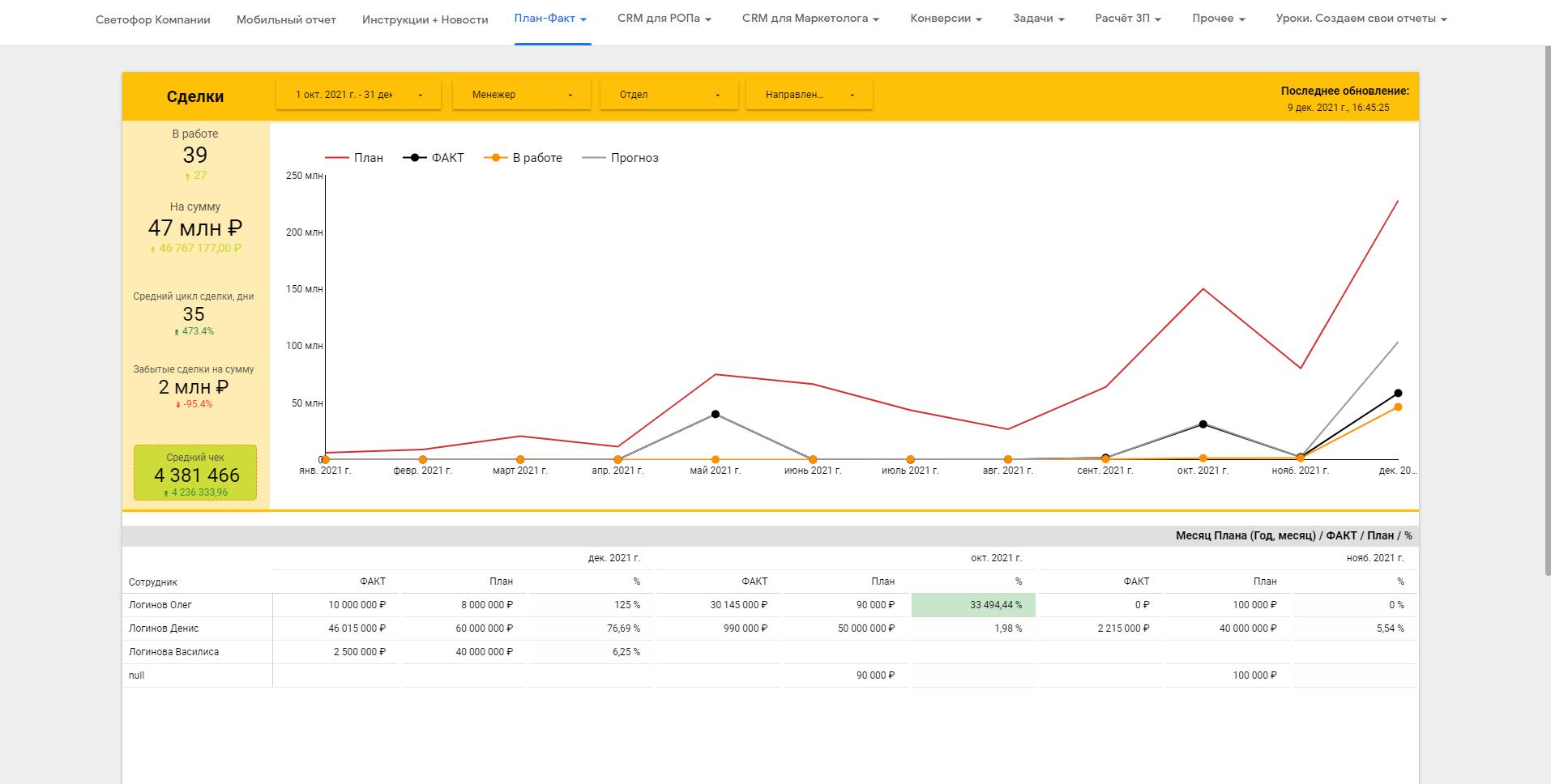Open the Направление filter dropdown

click(x=809, y=95)
